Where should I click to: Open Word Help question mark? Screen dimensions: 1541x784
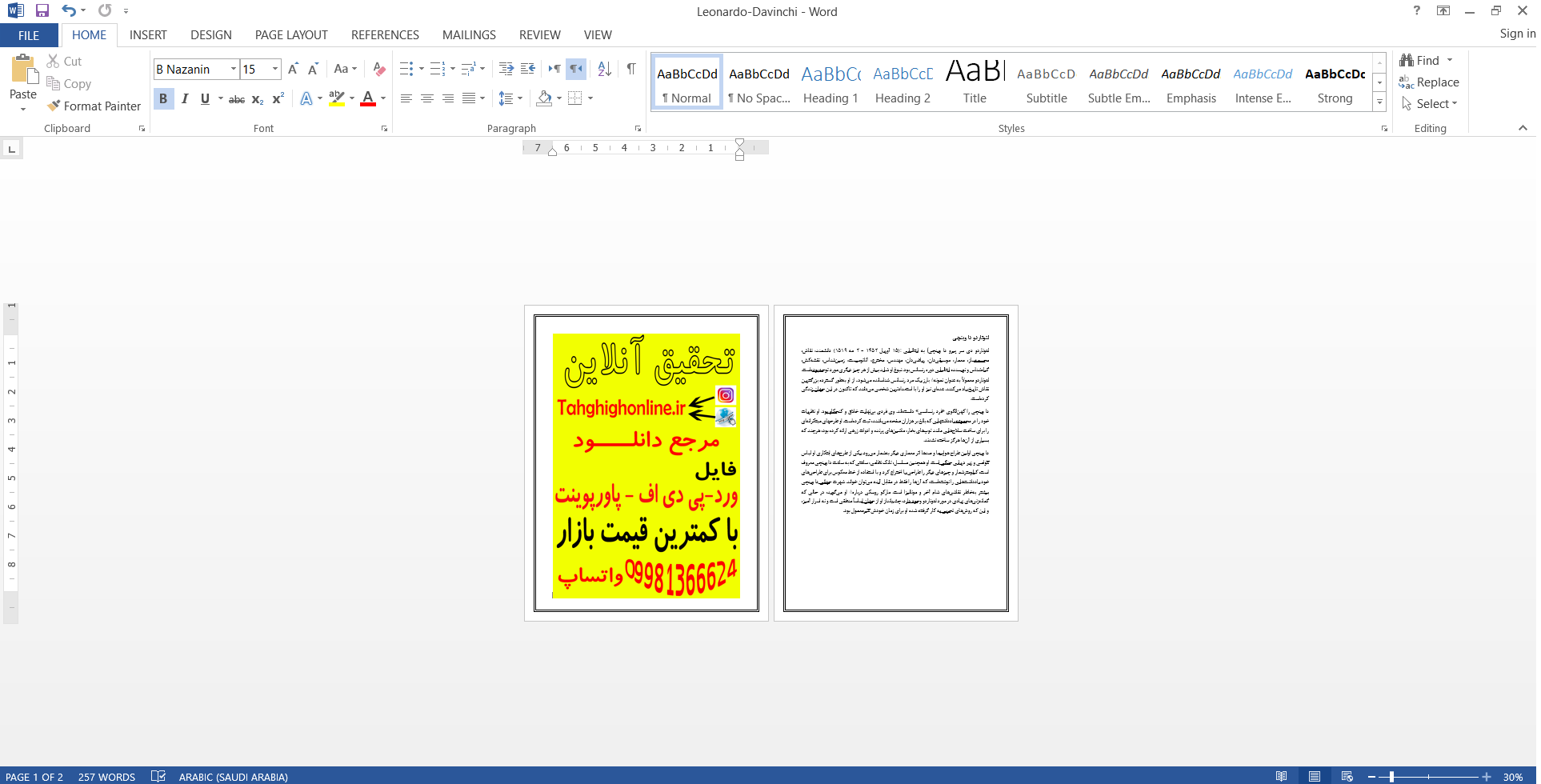pos(1417,10)
